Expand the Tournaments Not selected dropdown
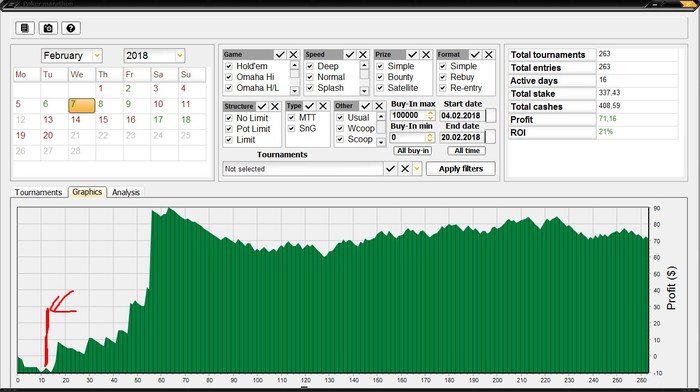The height and width of the screenshot is (392, 700). click(x=417, y=169)
